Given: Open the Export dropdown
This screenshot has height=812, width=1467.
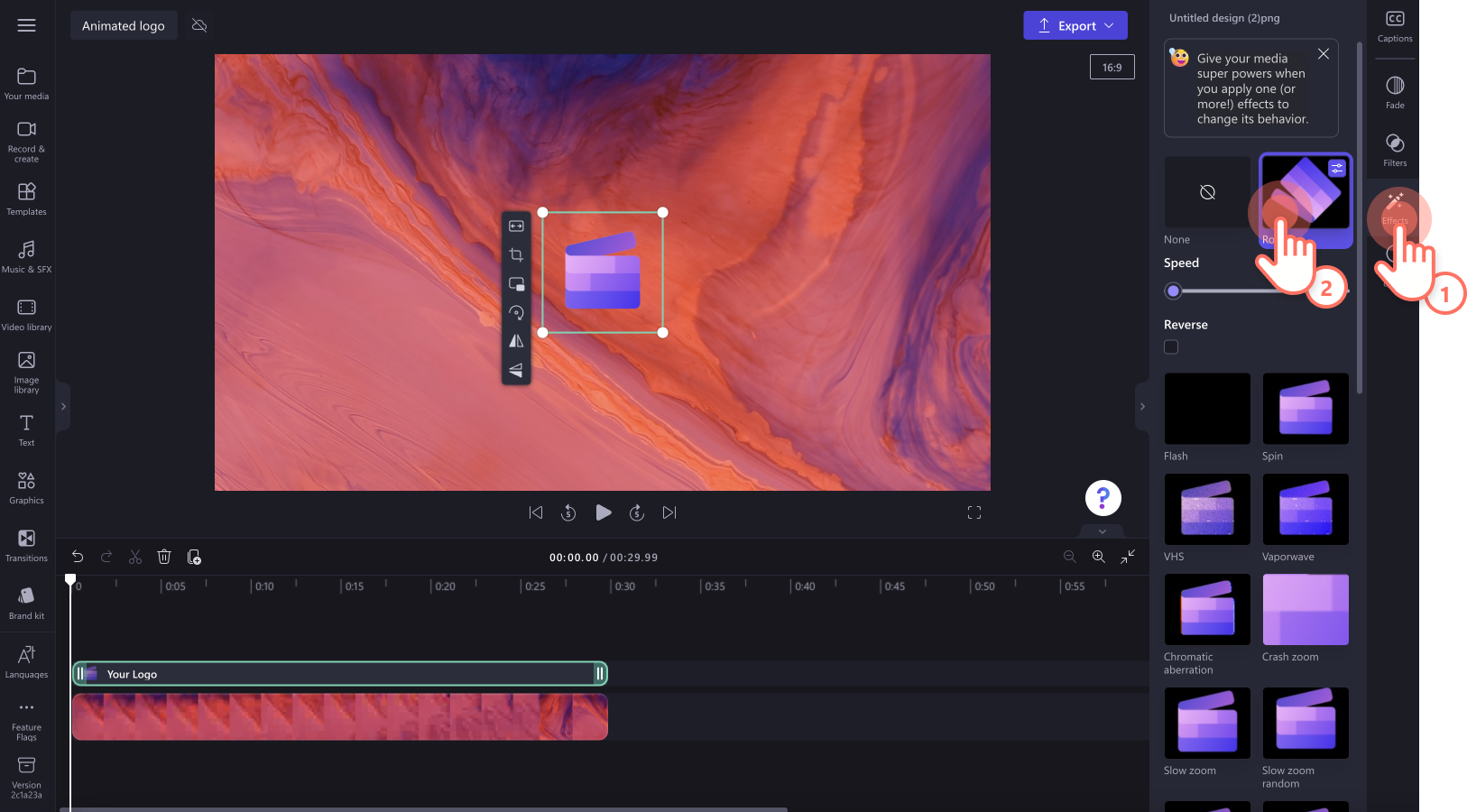Looking at the screenshot, I should pos(1075,25).
